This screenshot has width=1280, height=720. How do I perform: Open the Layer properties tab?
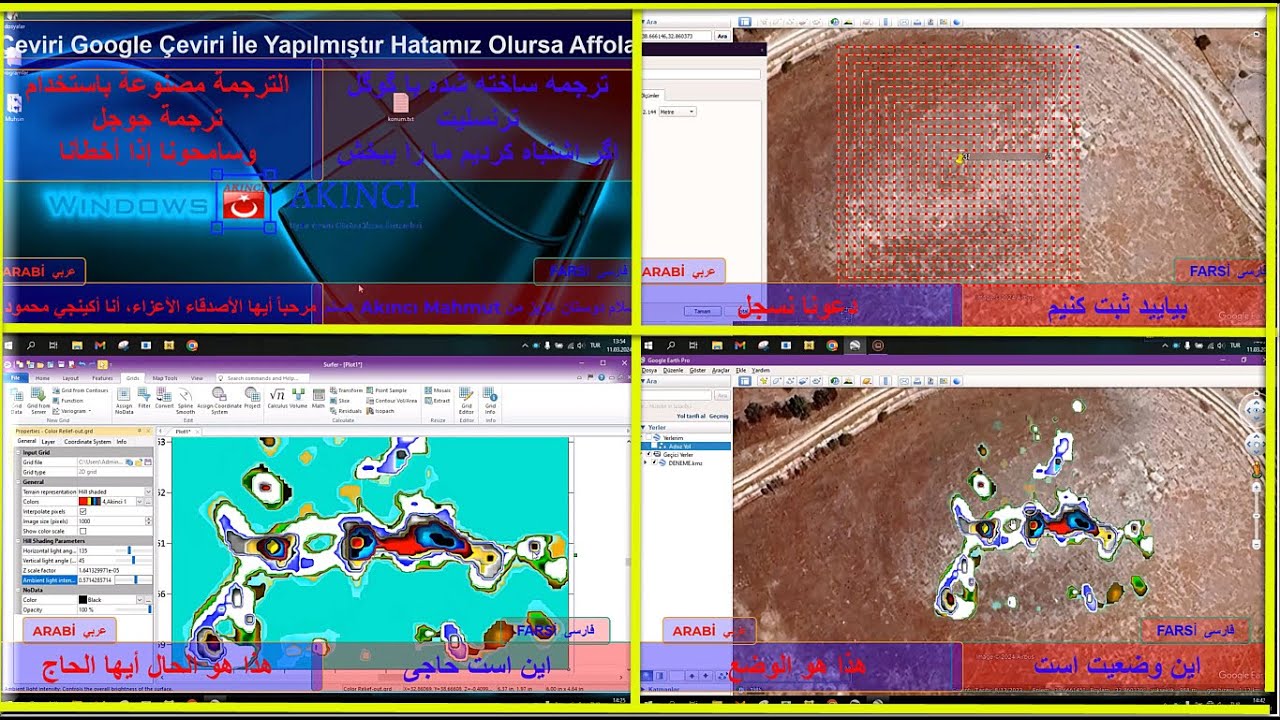(48, 441)
